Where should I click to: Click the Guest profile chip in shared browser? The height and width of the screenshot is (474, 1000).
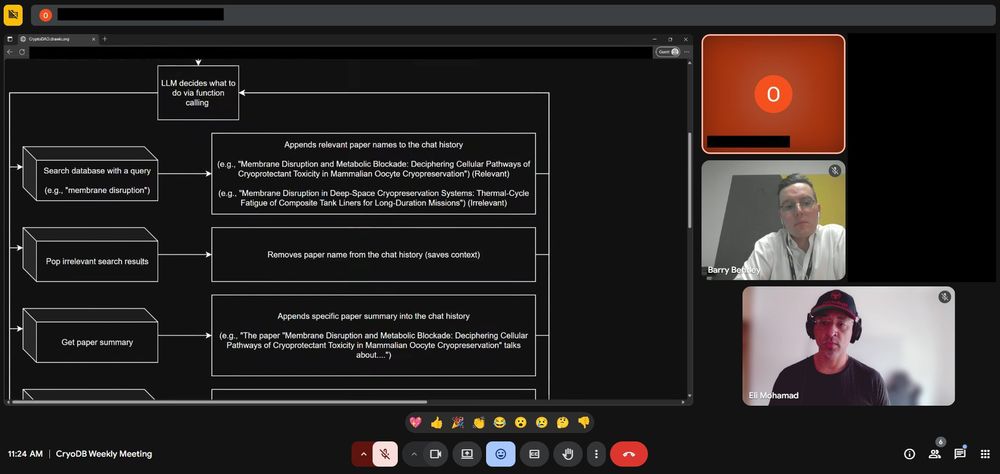[x=668, y=52]
